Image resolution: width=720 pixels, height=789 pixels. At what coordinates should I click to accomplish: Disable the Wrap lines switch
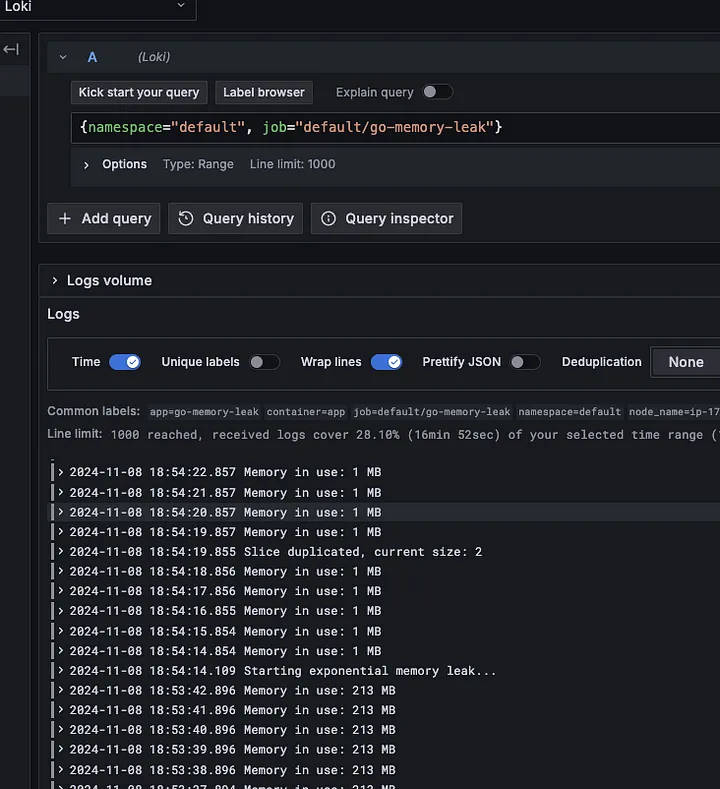386,362
